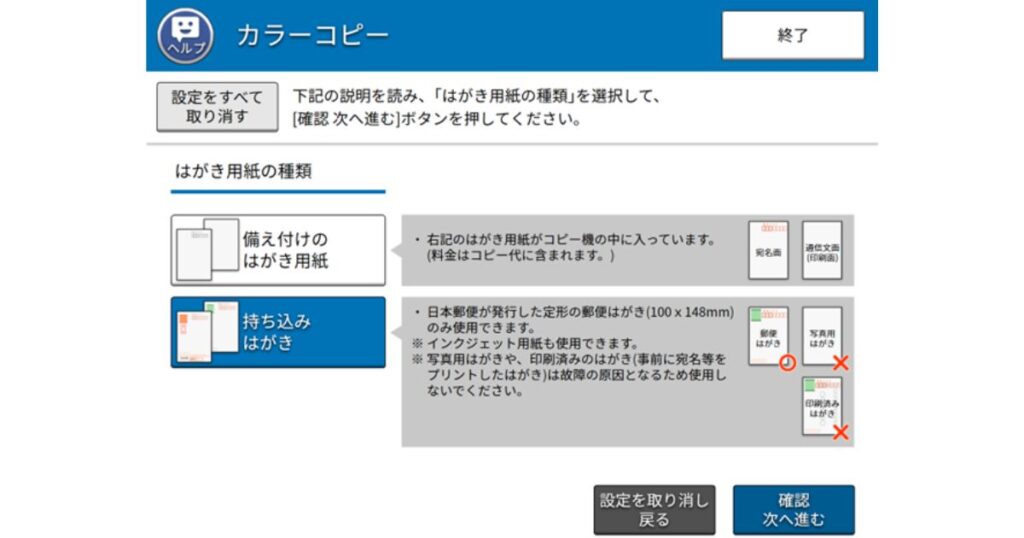Click the red X on 印刷済みはがき
This screenshot has height=538, width=1024.
(841, 432)
